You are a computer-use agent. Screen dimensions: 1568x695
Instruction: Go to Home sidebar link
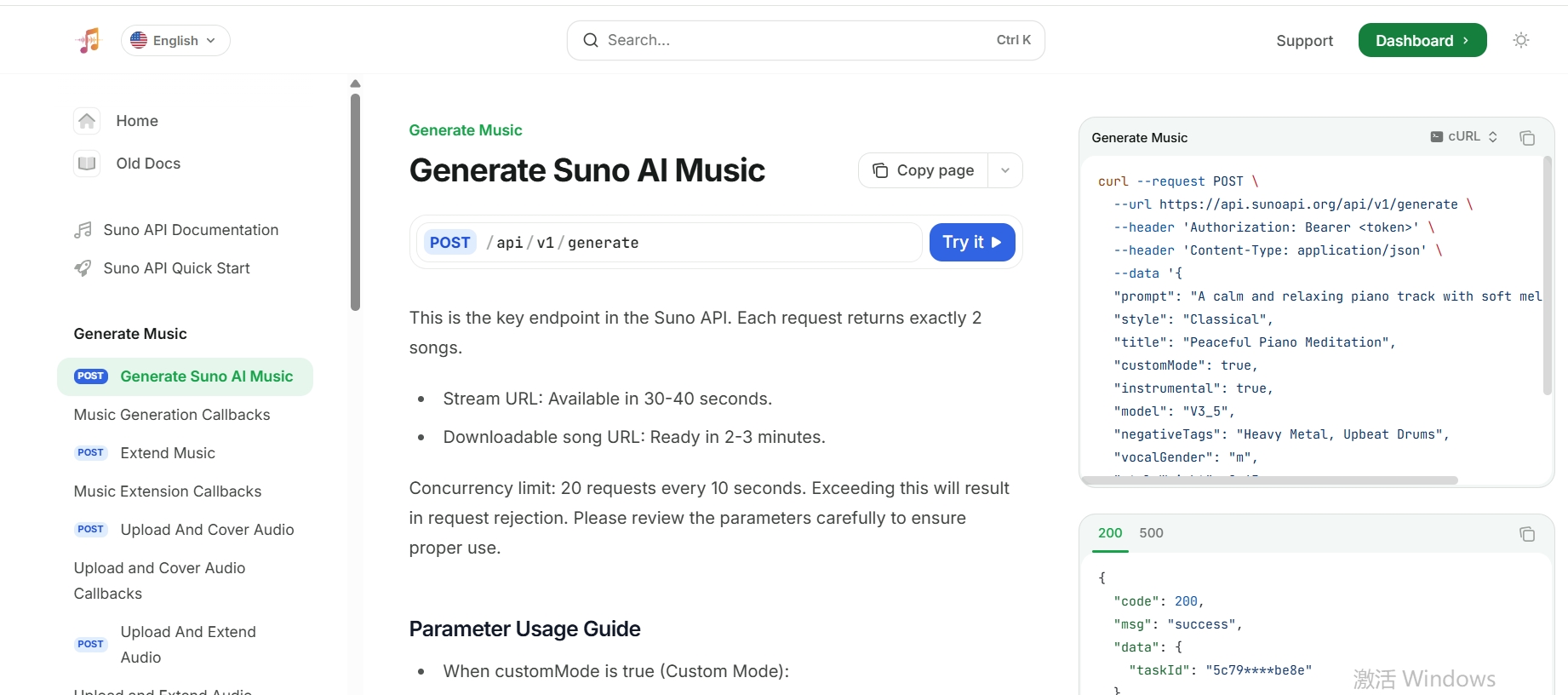(x=137, y=121)
